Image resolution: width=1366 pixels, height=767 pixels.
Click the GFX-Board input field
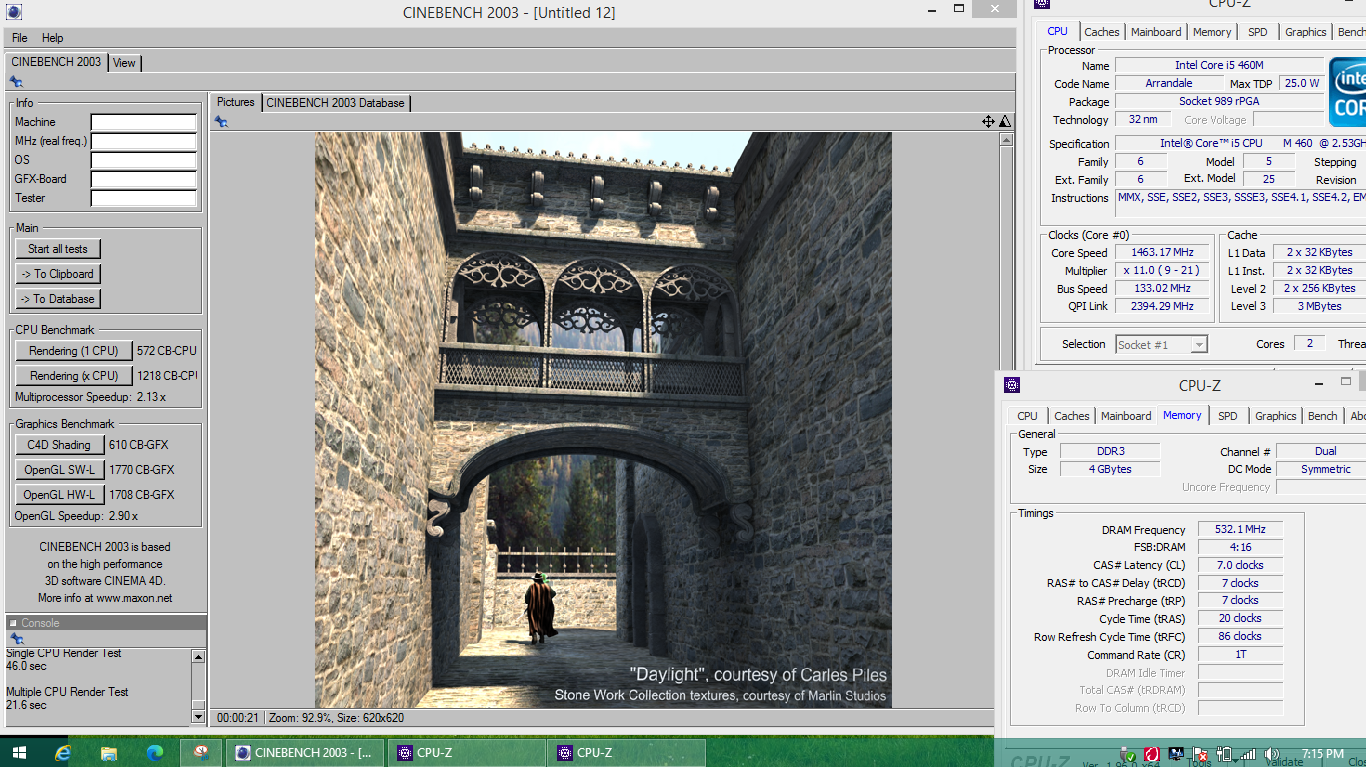click(x=144, y=179)
